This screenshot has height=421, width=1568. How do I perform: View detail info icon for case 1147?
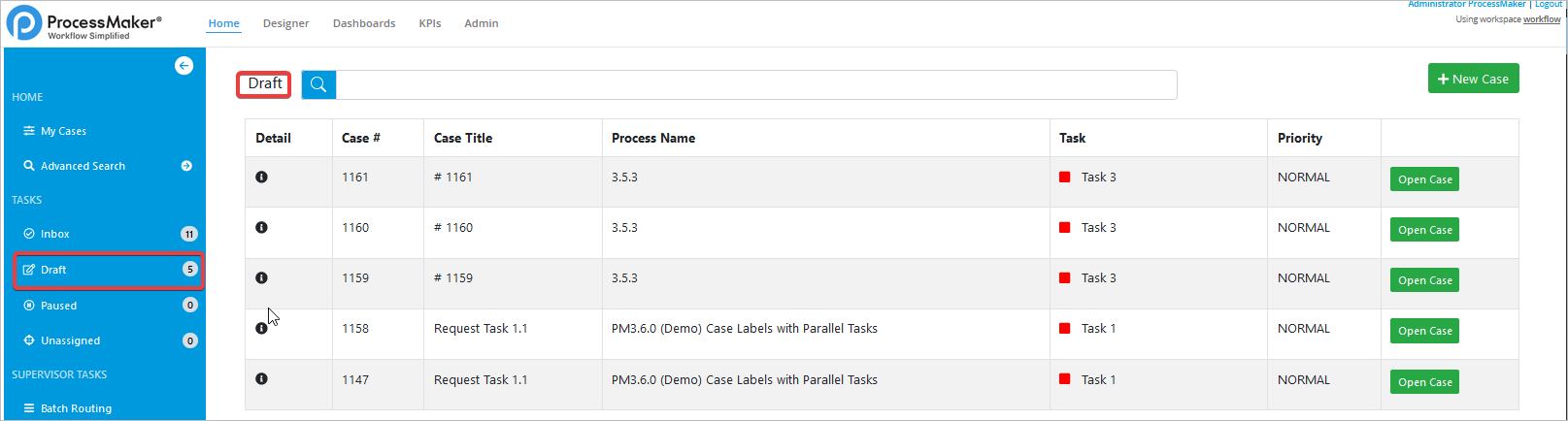(x=261, y=379)
